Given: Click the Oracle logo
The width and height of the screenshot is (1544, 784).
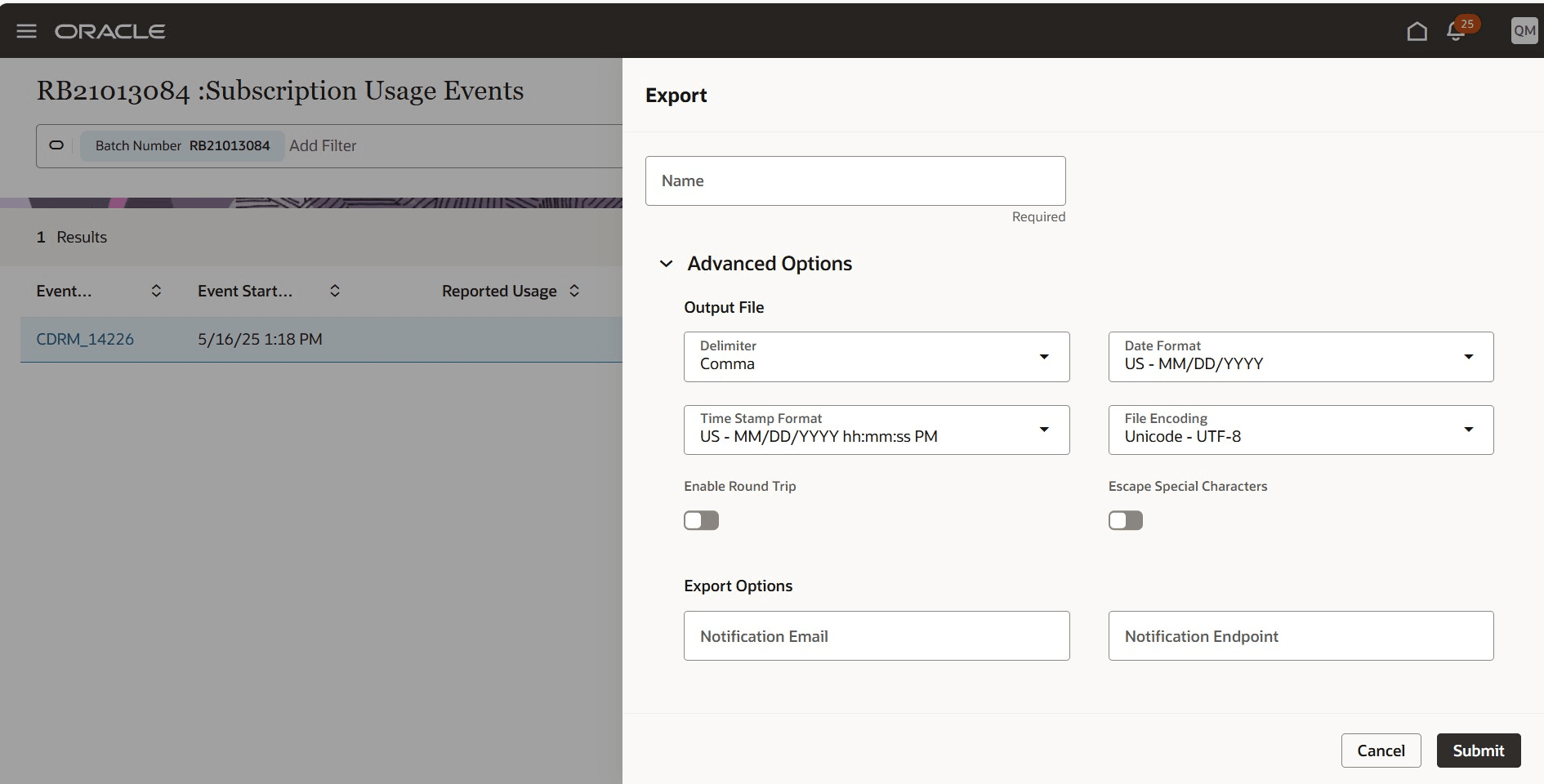Looking at the screenshot, I should coord(109,31).
